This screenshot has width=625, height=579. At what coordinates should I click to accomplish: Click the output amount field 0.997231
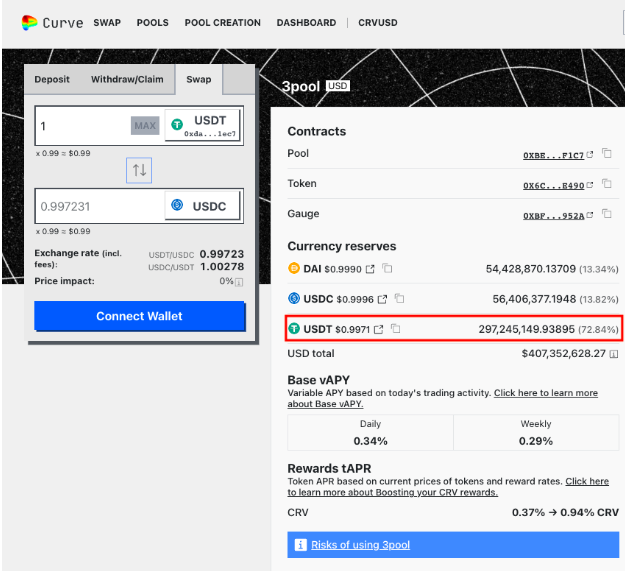tap(100, 206)
